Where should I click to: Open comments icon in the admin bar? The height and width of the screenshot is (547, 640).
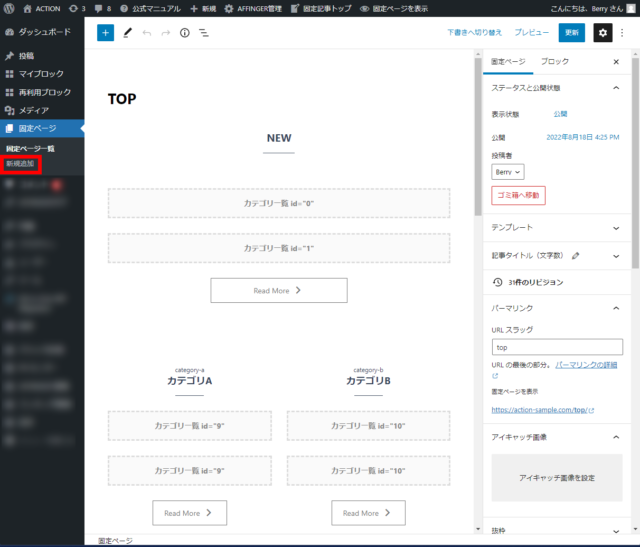click(100, 8)
